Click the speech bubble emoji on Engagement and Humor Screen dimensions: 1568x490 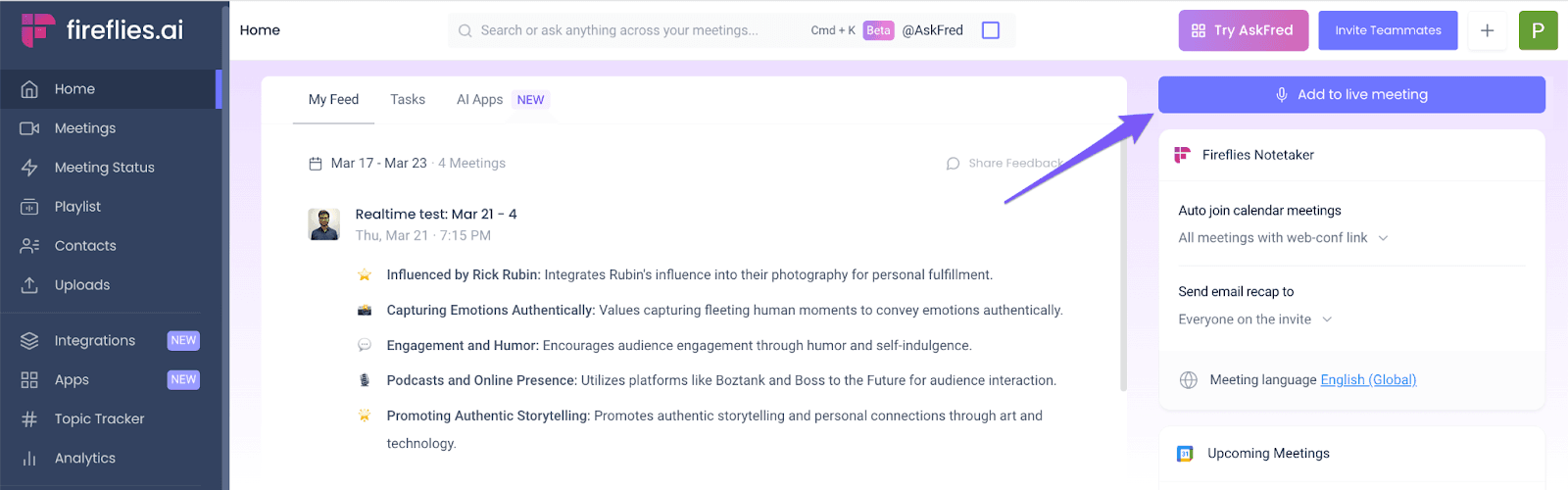coord(365,346)
